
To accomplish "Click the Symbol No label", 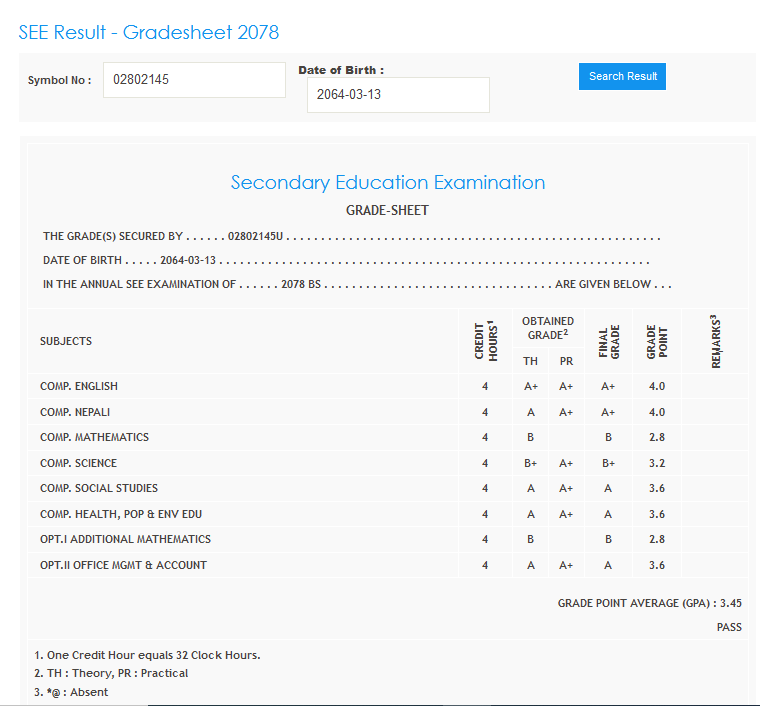I will [x=59, y=80].
